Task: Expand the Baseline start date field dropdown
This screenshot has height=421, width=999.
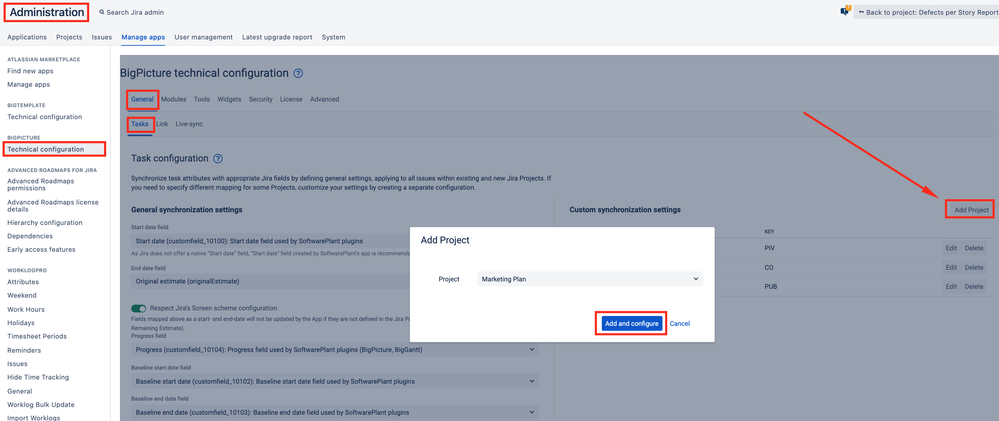Action: pos(335,382)
